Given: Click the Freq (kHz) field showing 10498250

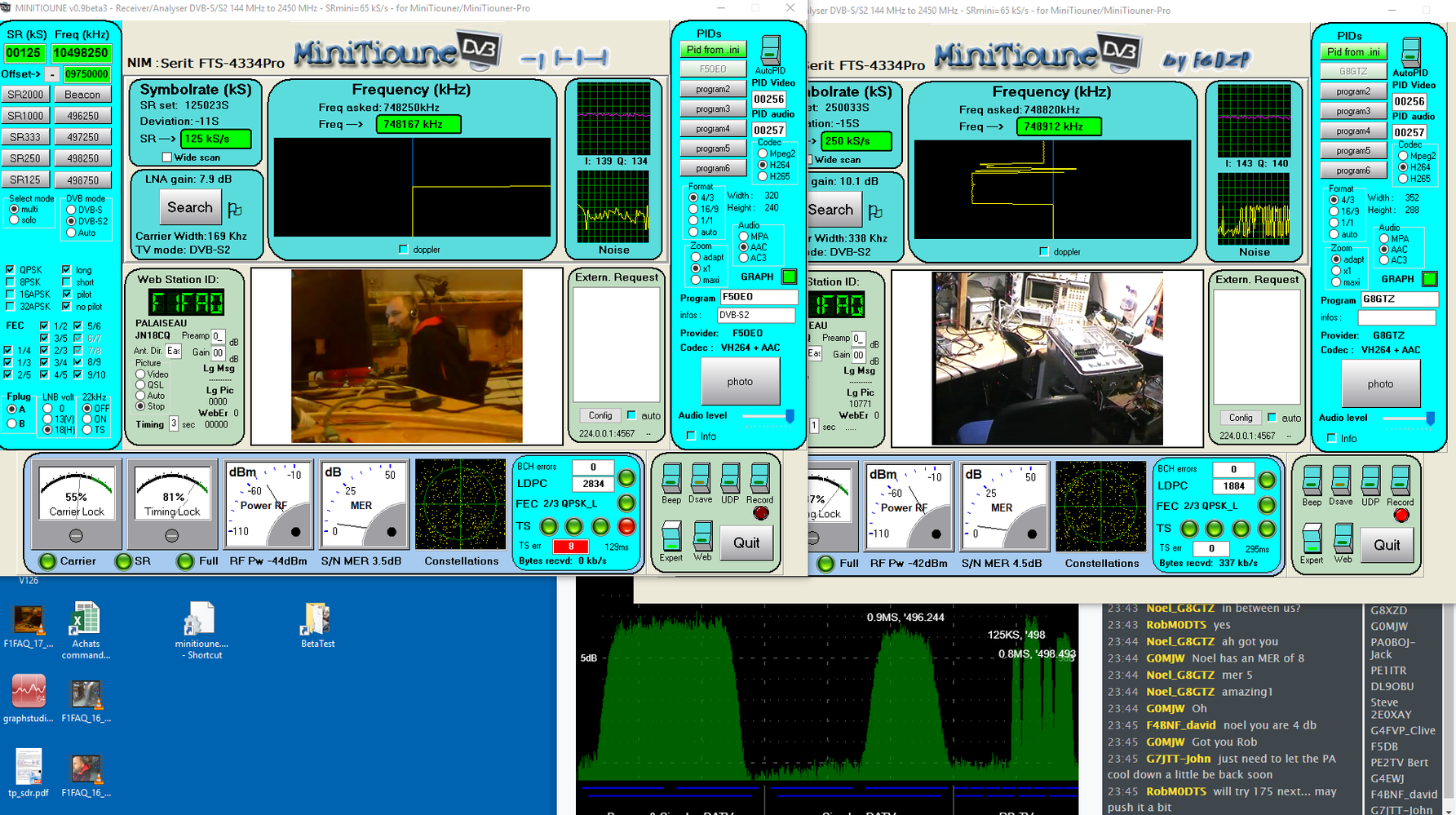Looking at the screenshot, I should click(81, 53).
